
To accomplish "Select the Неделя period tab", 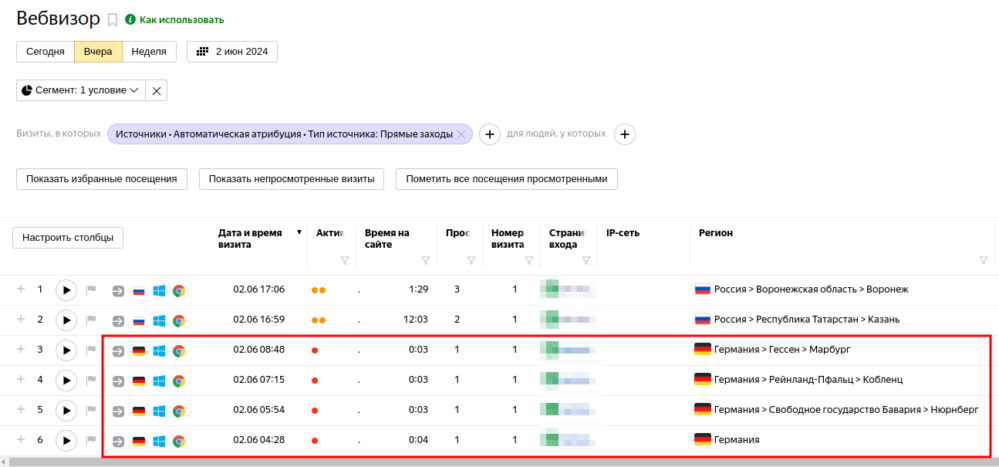I will coord(149,52).
